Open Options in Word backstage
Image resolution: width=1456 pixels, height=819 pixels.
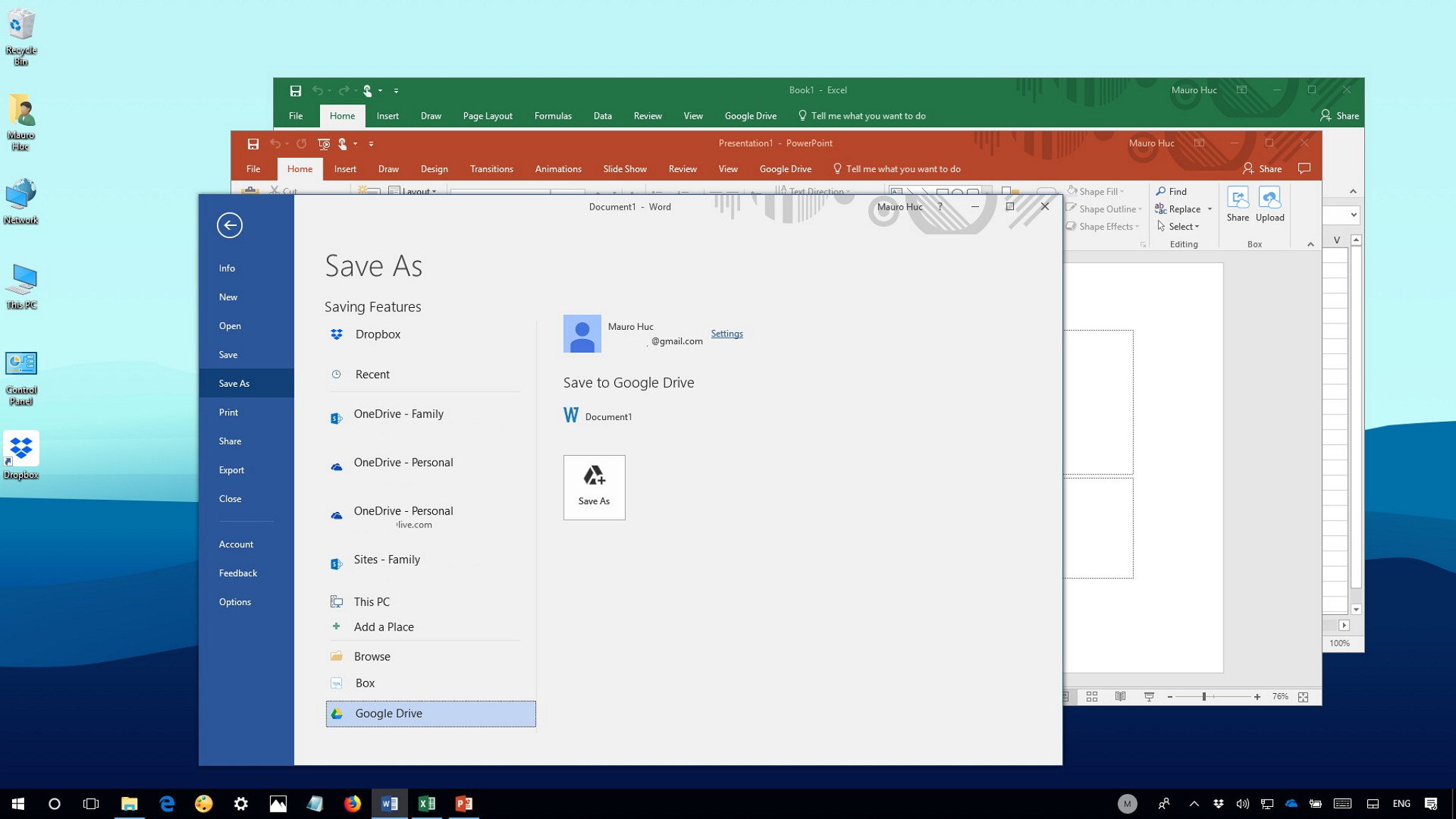click(x=246, y=601)
